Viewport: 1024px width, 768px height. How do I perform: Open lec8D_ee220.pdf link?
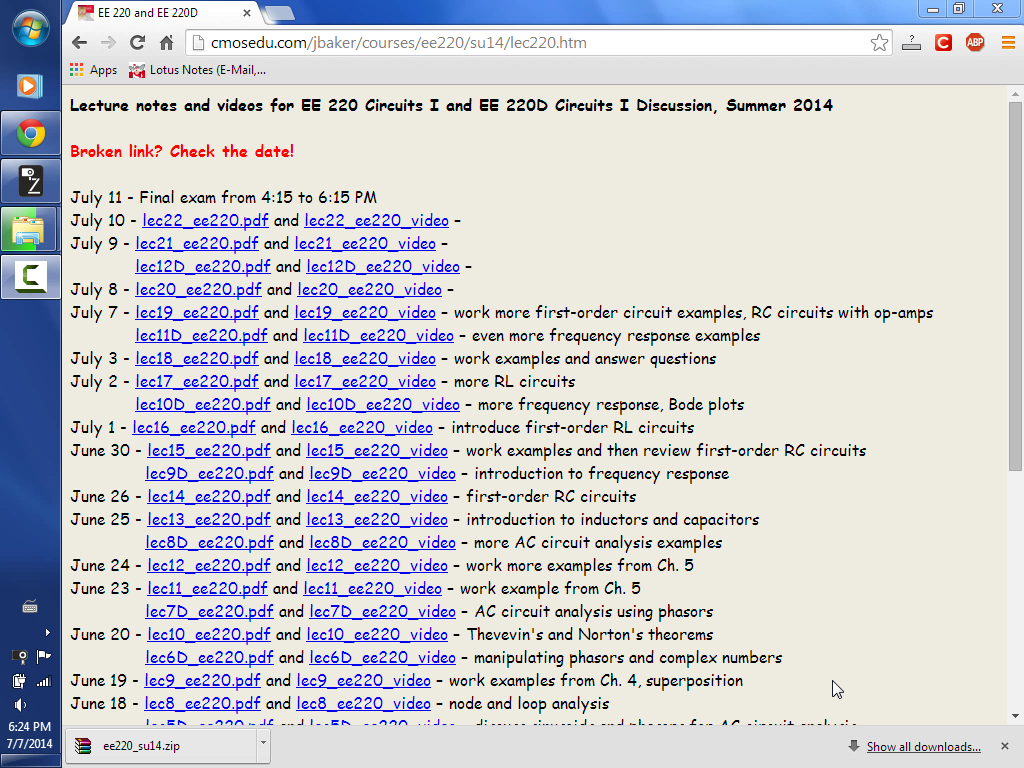tap(210, 543)
